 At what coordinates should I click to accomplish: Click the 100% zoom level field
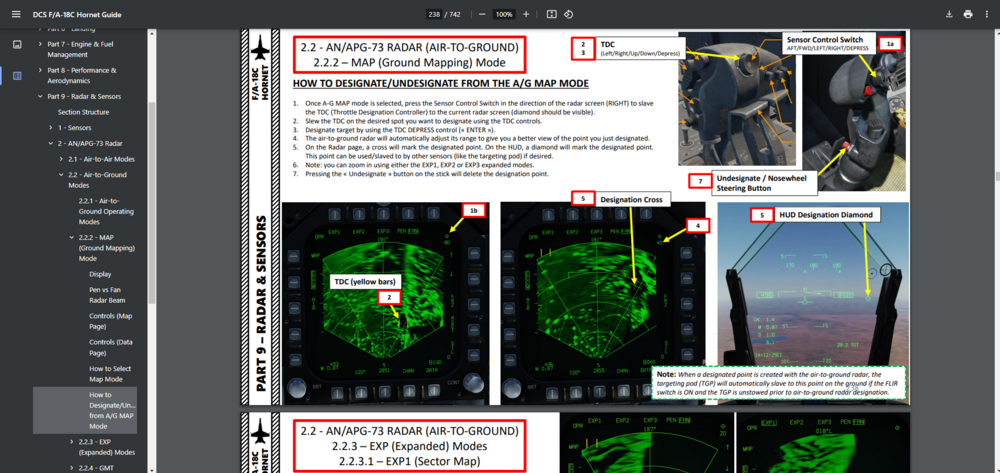pos(504,14)
